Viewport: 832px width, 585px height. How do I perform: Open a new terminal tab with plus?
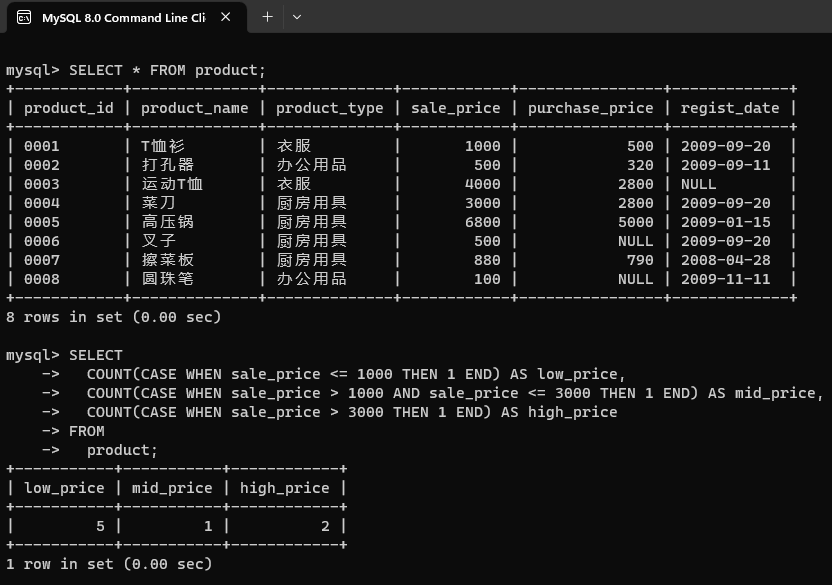tap(267, 17)
